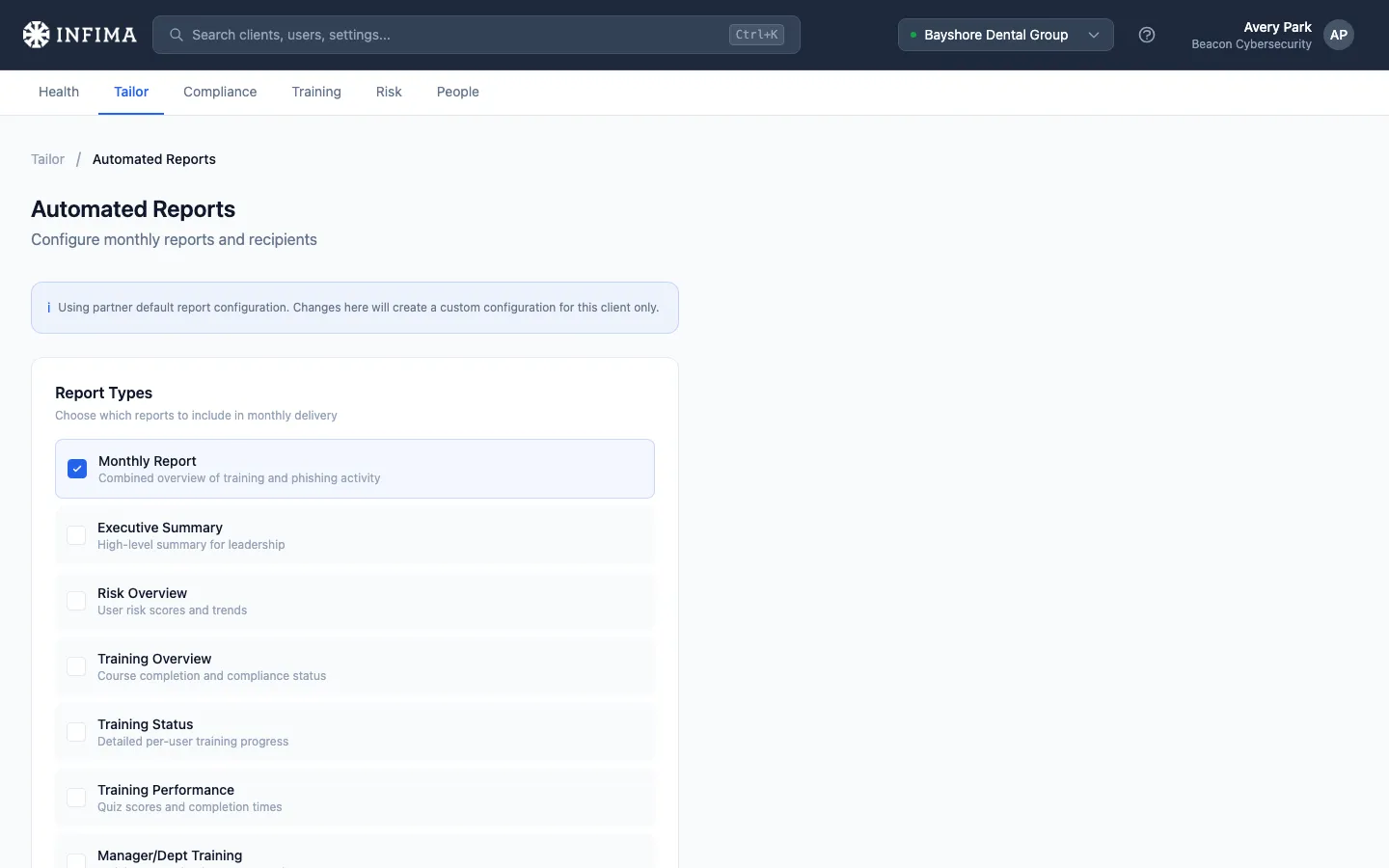
Task: Click 'Detailed per-user training progress' description
Action: tap(193, 742)
